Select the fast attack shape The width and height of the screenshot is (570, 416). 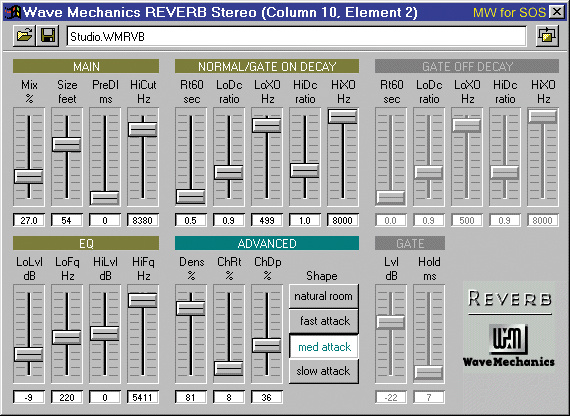pyautogui.click(x=324, y=321)
